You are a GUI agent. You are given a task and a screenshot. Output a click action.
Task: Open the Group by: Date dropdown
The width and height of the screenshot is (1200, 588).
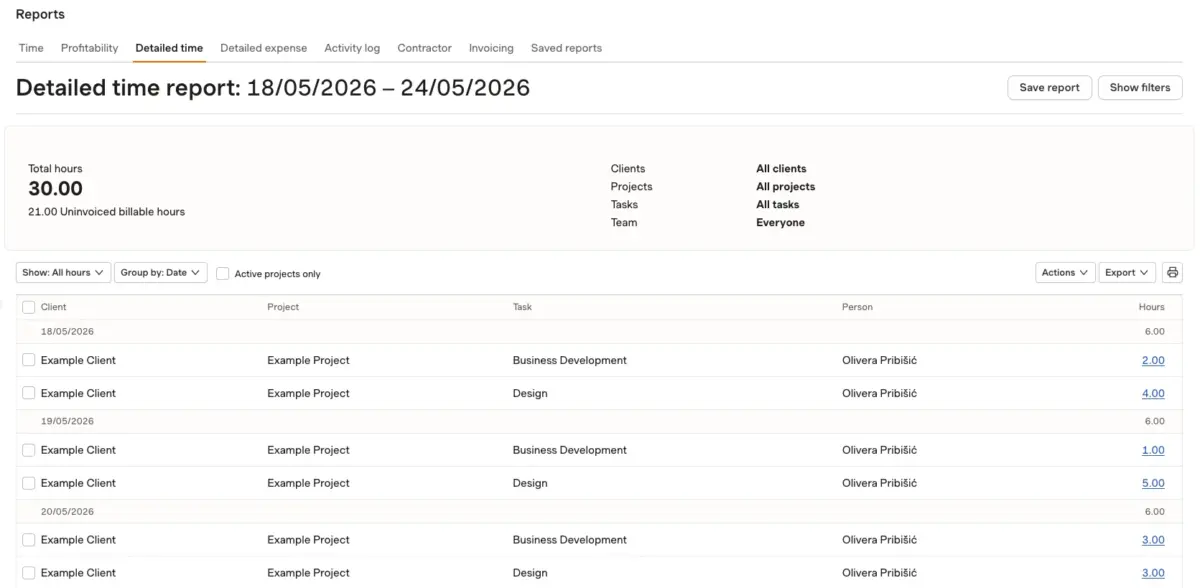click(x=161, y=272)
